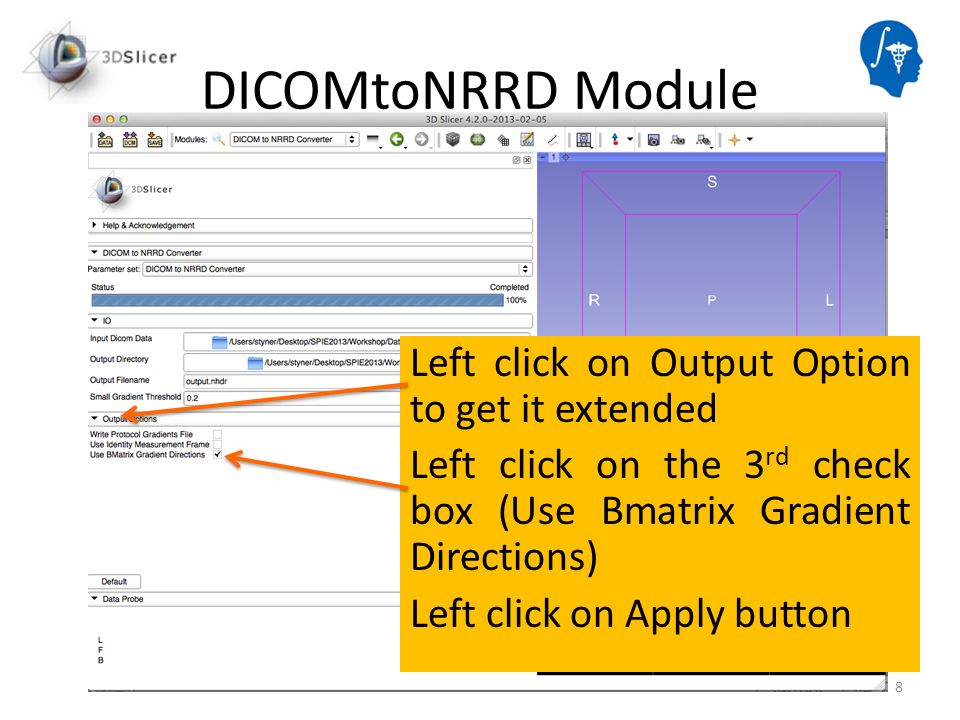Click the Save scene toolbar icon

click(154, 140)
